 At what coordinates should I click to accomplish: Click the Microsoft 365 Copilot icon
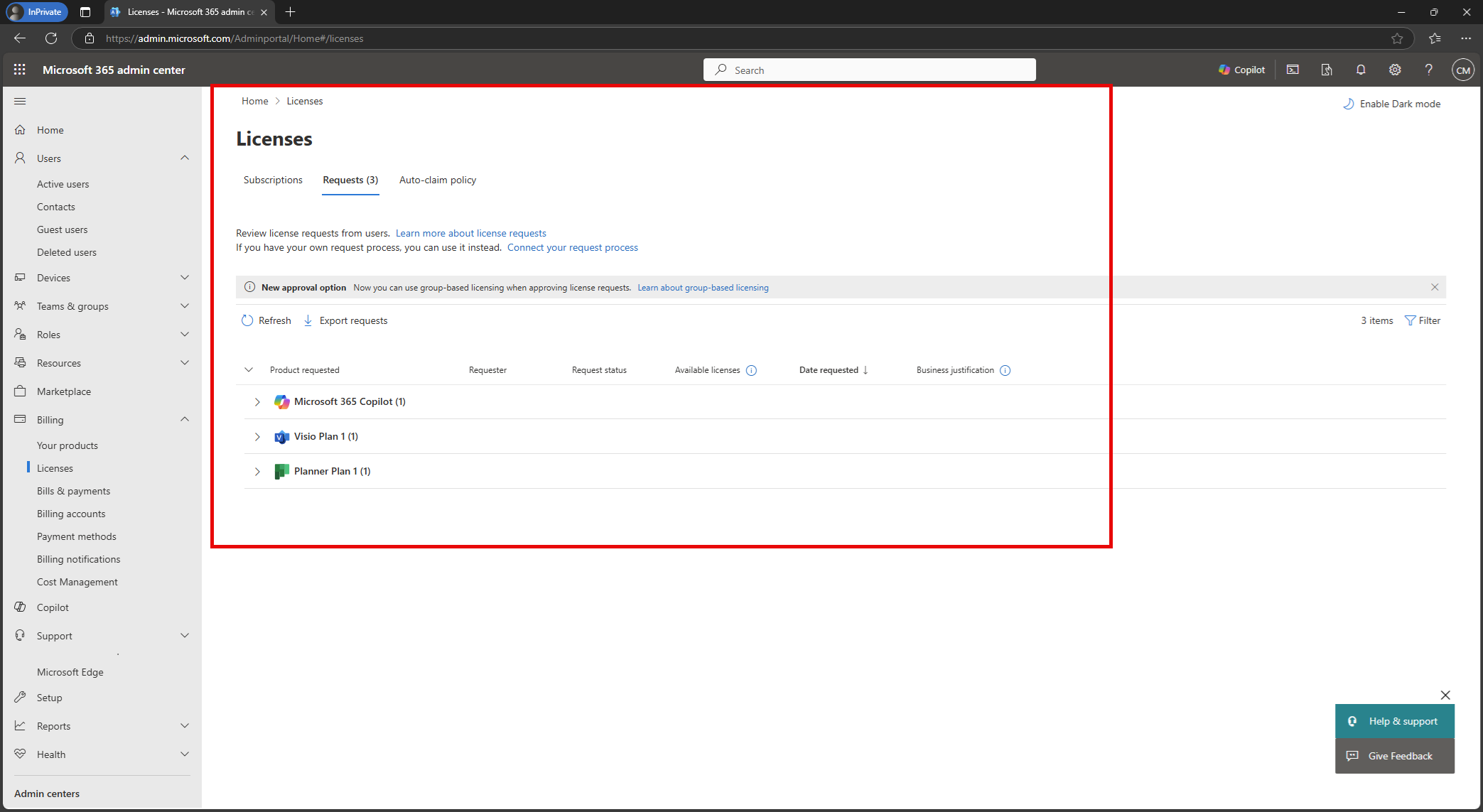[x=281, y=401]
